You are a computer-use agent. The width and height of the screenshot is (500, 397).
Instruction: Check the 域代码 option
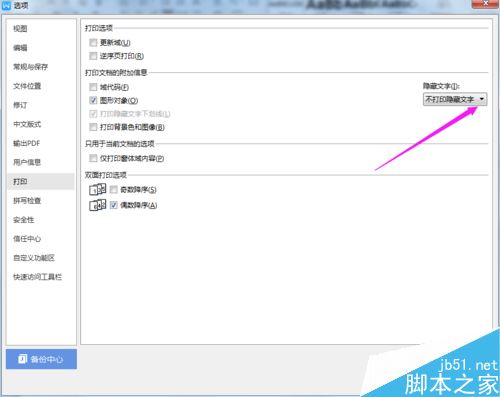pos(93,87)
